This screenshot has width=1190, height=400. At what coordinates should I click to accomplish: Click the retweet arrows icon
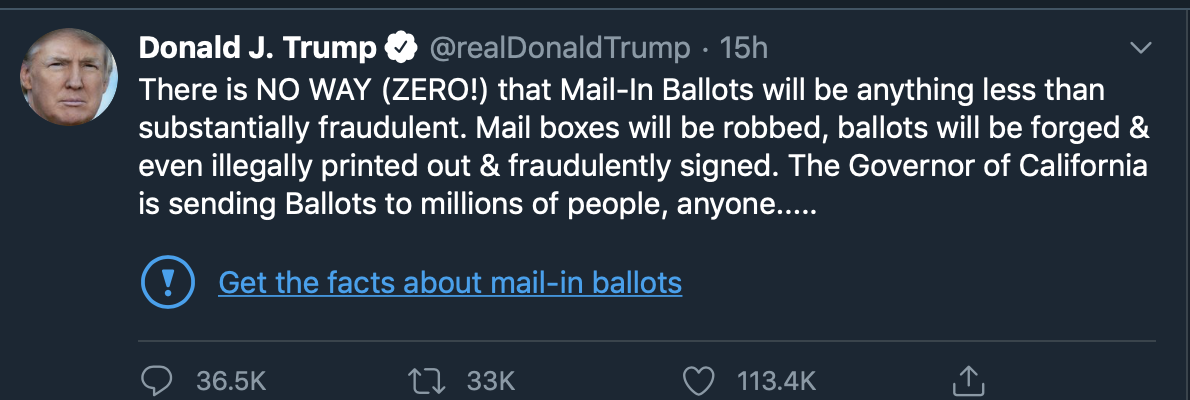click(x=429, y=380)
